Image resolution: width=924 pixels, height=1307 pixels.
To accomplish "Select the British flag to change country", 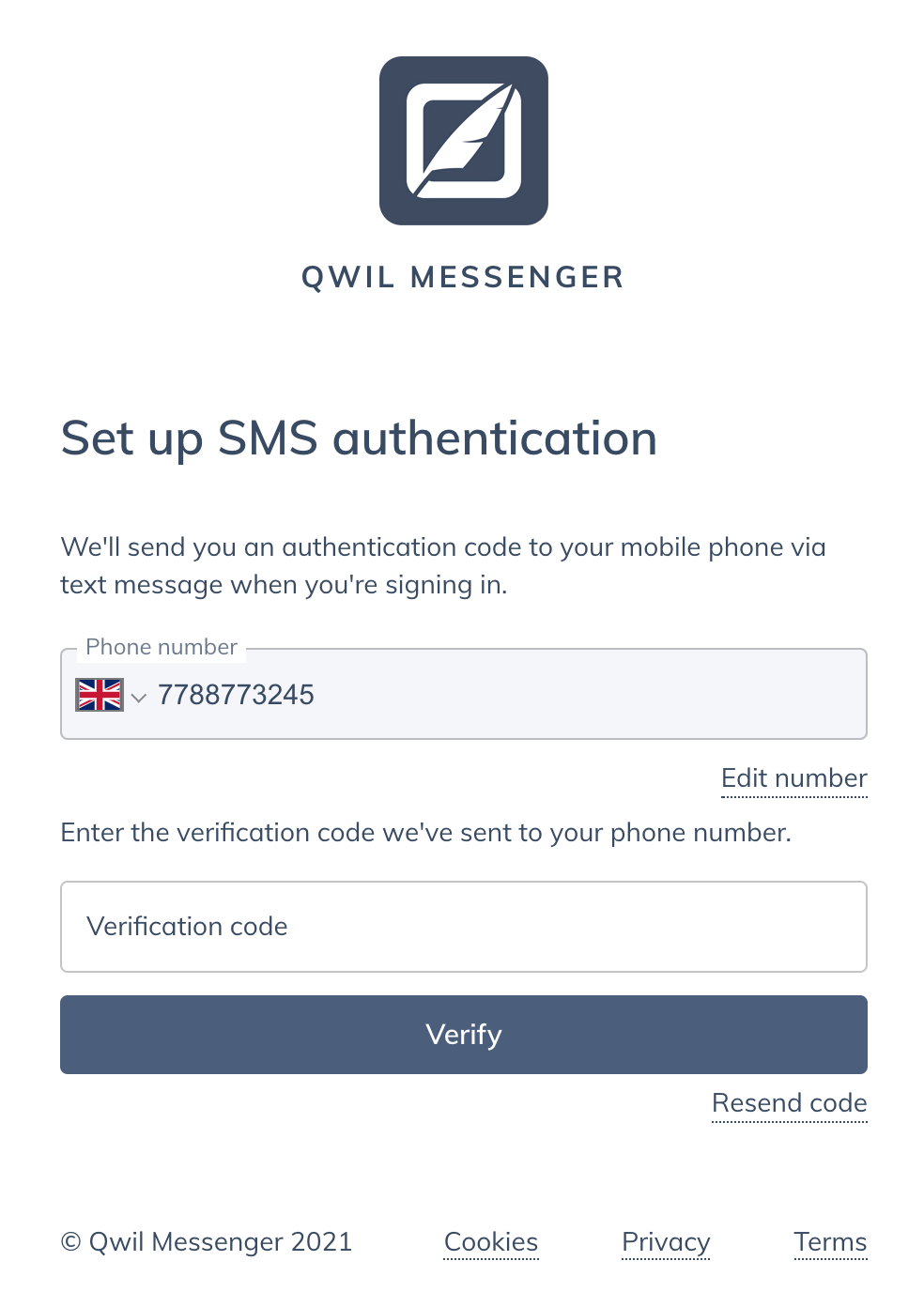I will click(x=99, y=694).
